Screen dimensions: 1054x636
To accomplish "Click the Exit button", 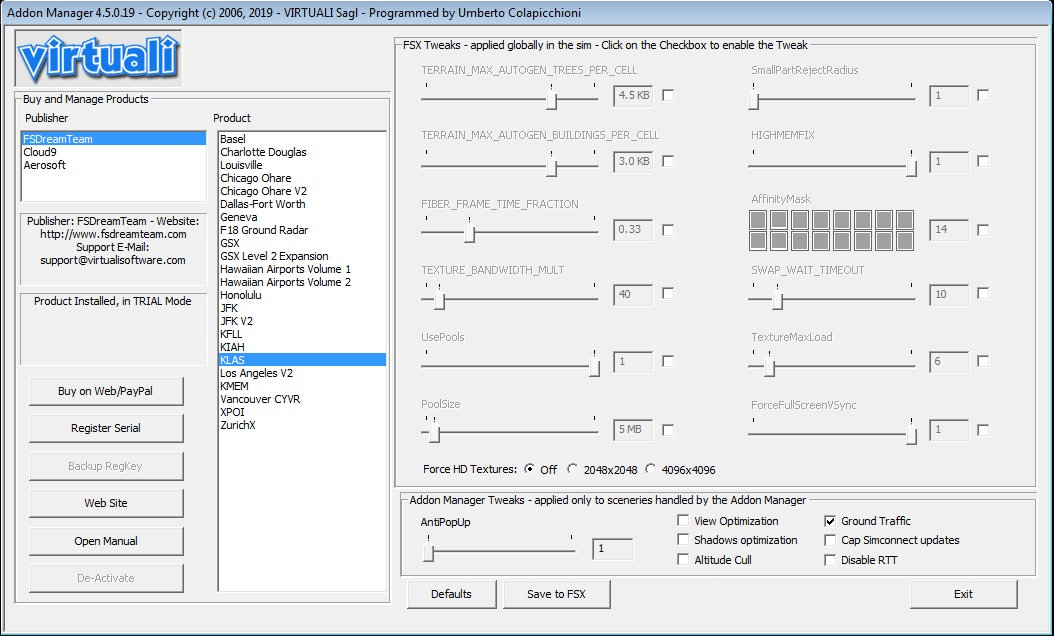I will pos(963,594).
